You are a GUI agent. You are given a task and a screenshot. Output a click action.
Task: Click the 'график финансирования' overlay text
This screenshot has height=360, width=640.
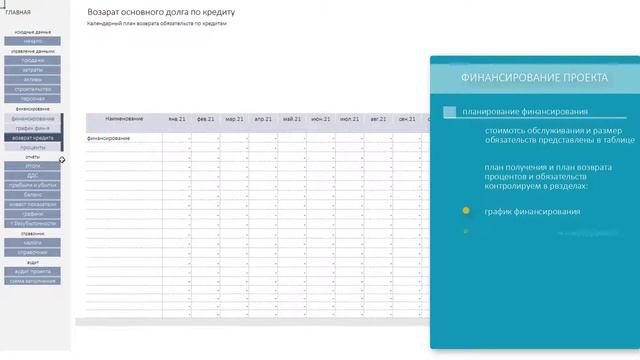click(532, 211)
